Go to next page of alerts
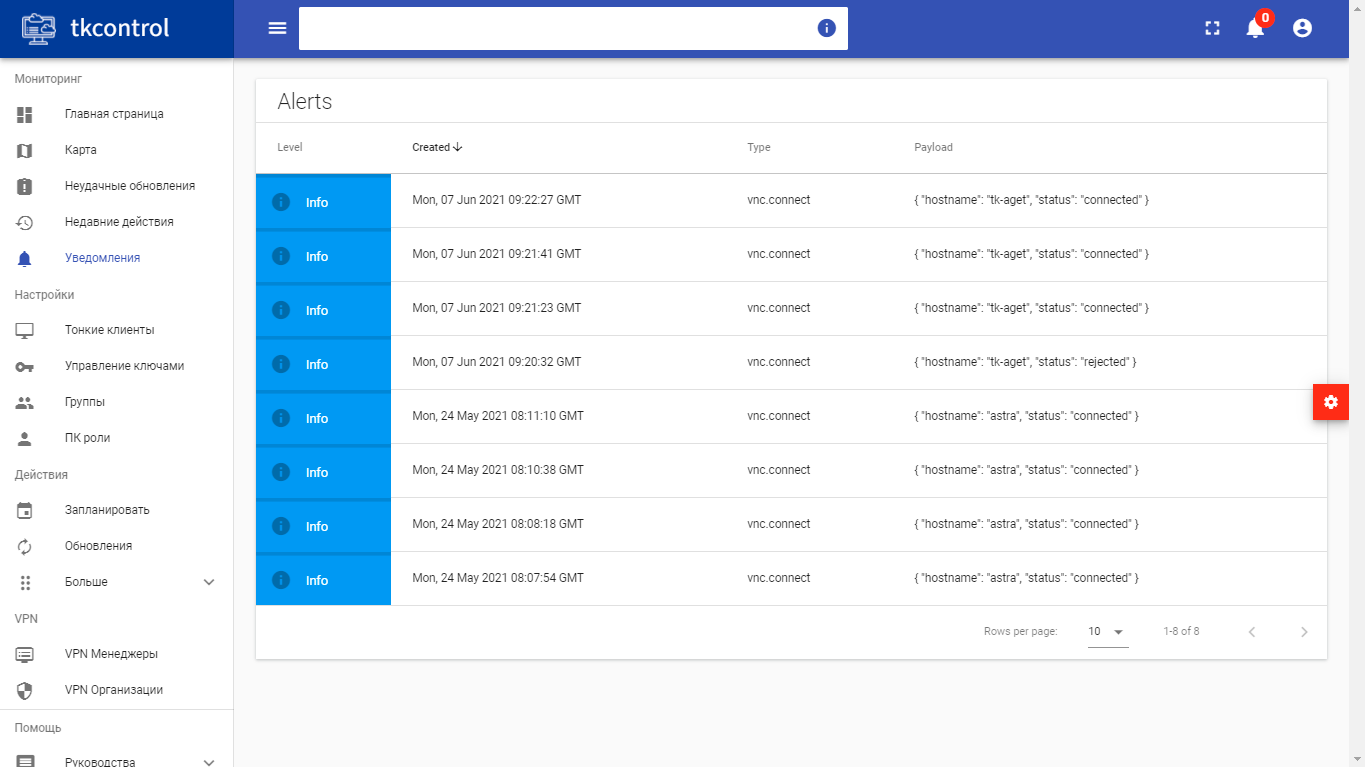This screenshot has height=767, width=1365. 1303,632
